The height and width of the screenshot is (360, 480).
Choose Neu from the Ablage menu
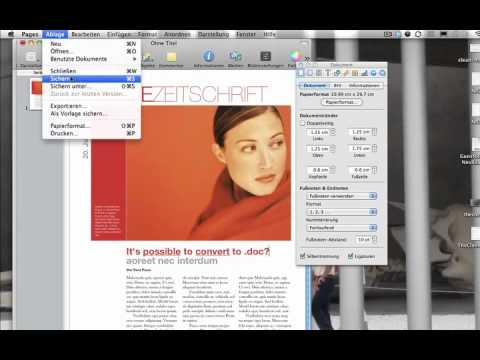(x=91, y=44)
